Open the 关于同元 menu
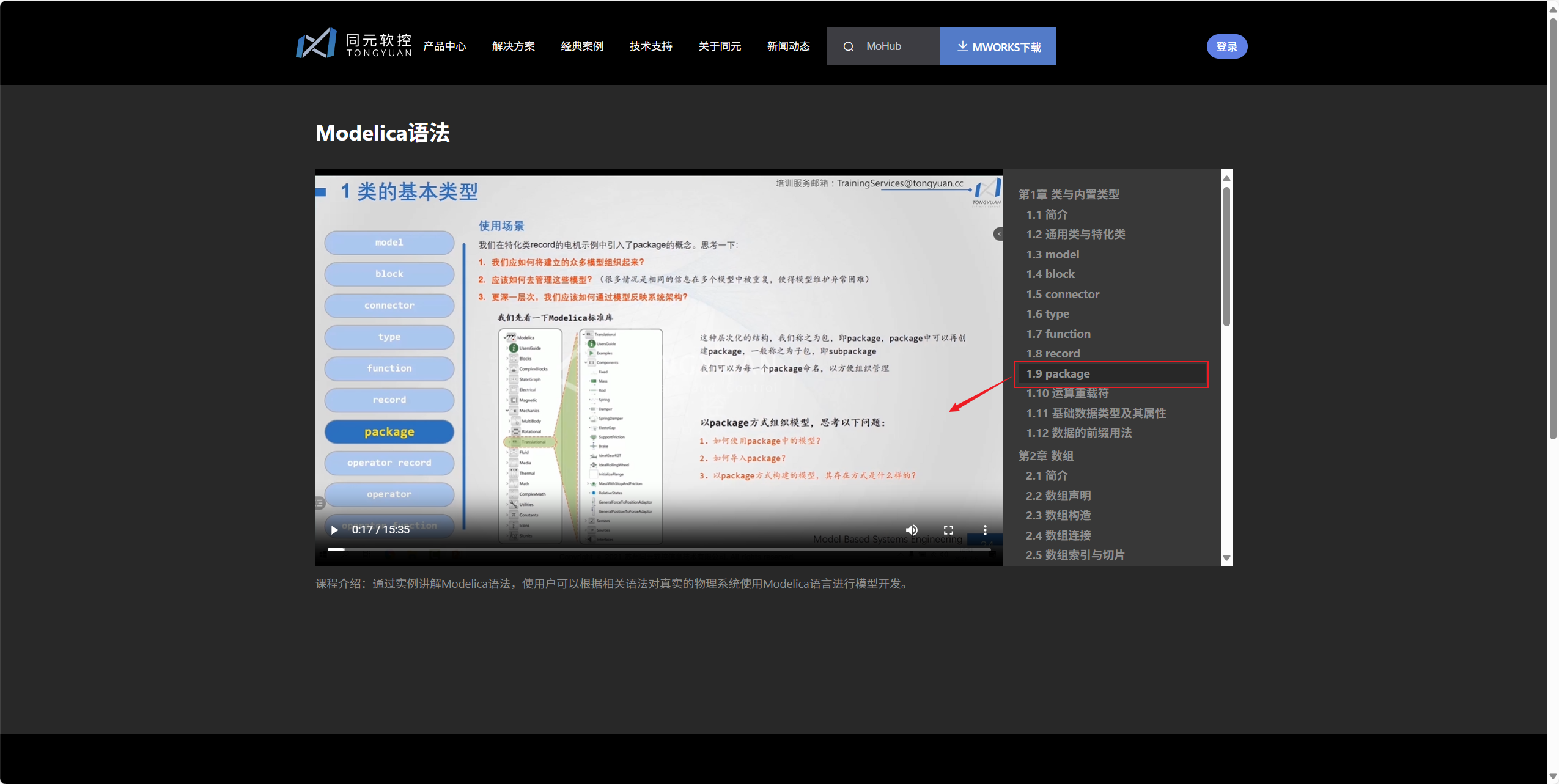1559x784 pixels. click(720, 46)
